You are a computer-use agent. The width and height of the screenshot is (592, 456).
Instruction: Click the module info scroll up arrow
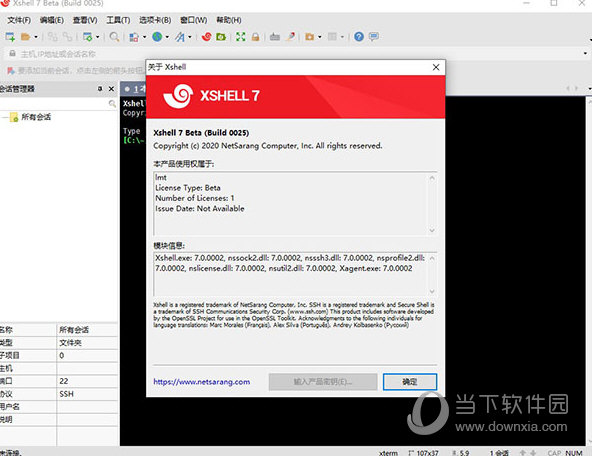pos(432,259)
